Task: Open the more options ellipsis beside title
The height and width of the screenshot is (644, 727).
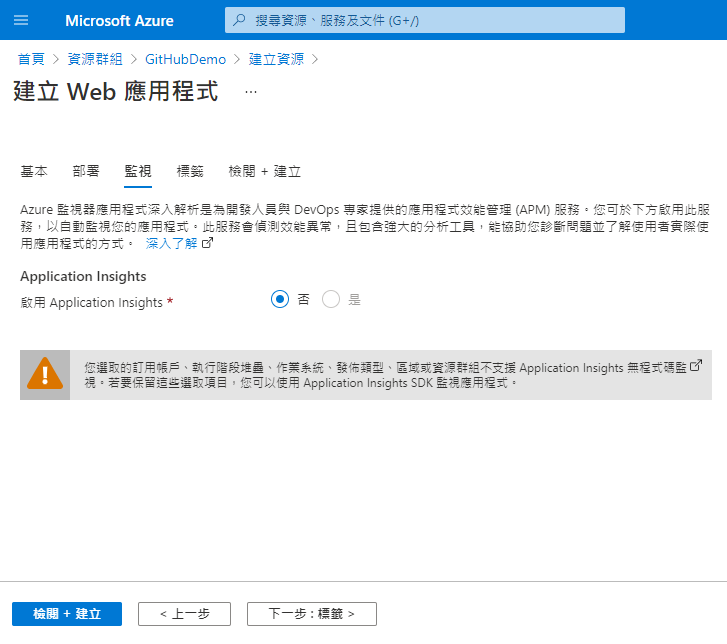Action: tap(251, 92)
